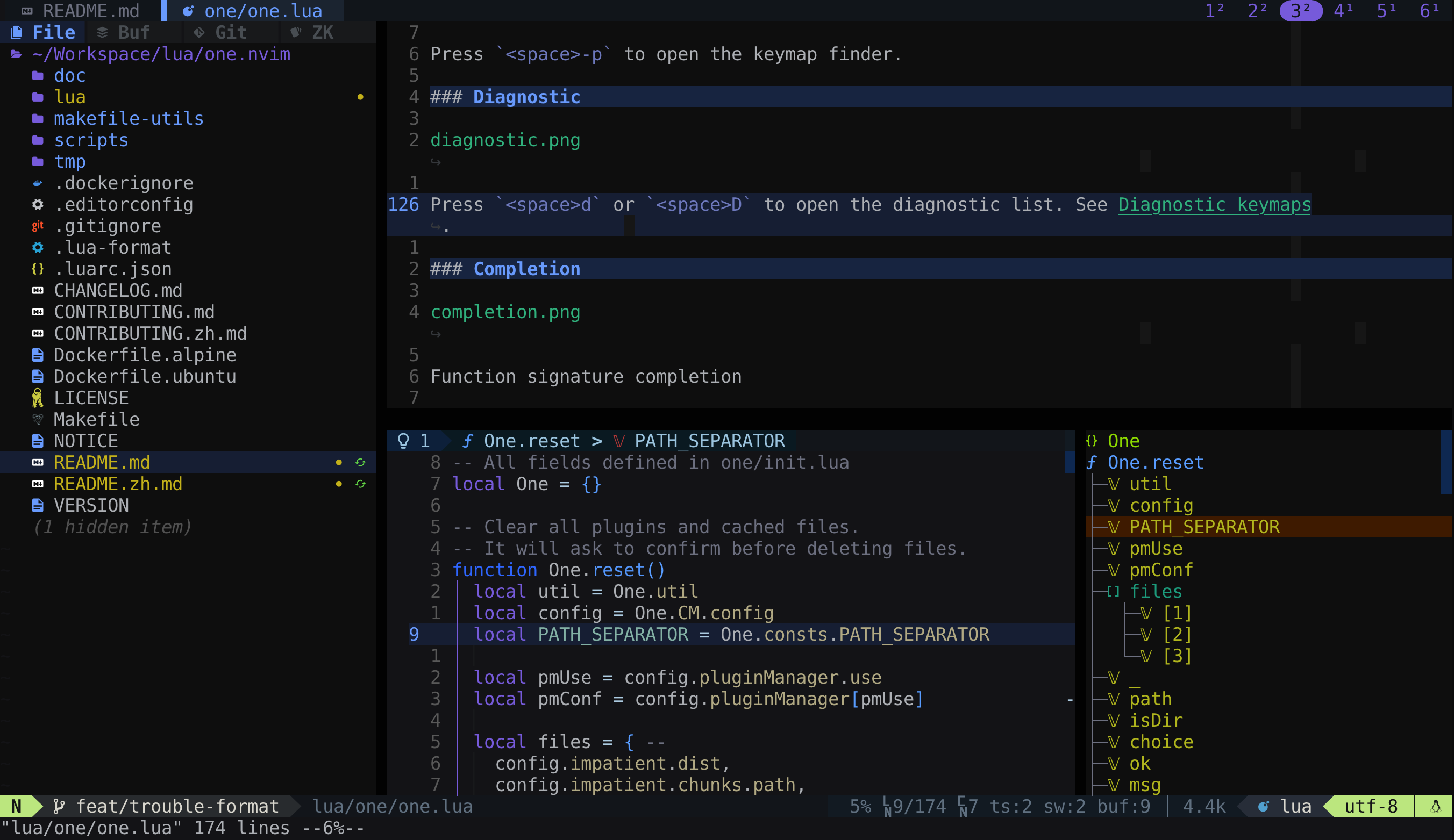Click the key icon of LICENSE
Image resolution: width=1454 pixels, height=840 pixels.
click(x=38, y=398)
